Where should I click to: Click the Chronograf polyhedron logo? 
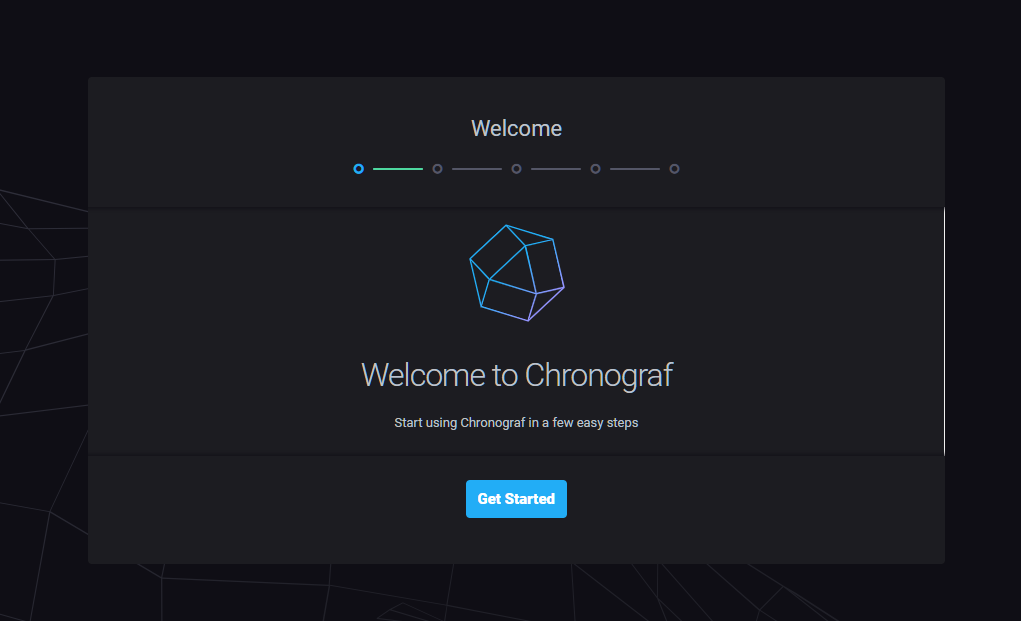pyautogui.click(x=517, y=273)
